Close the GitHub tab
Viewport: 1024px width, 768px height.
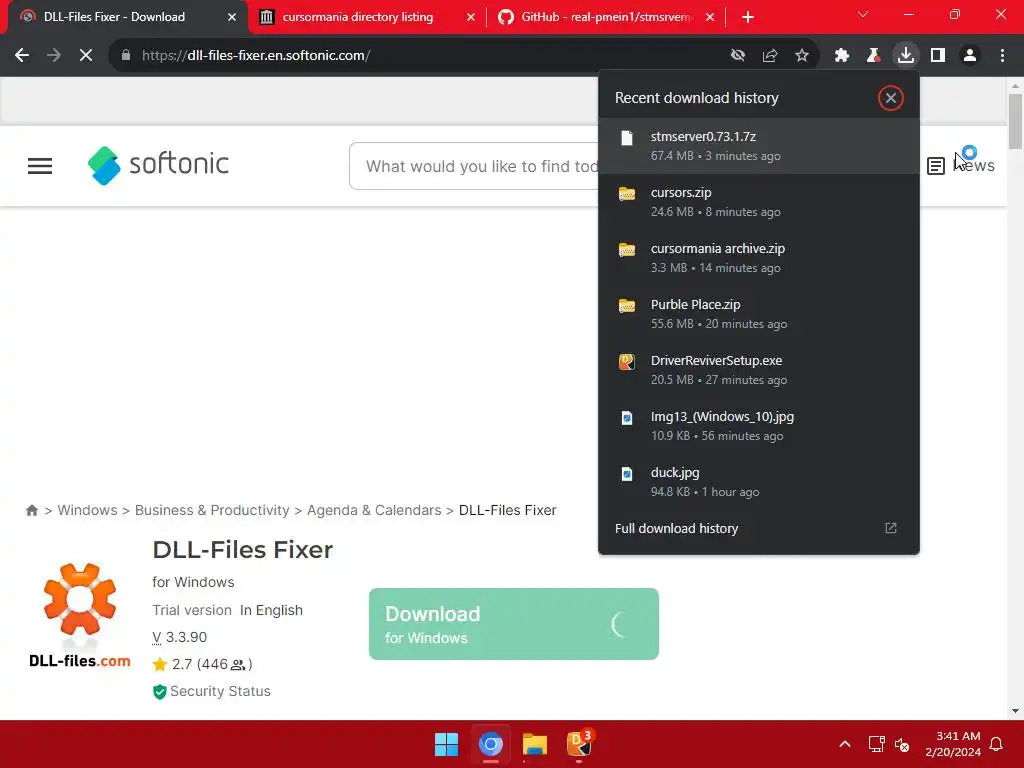tap(710, 17)
